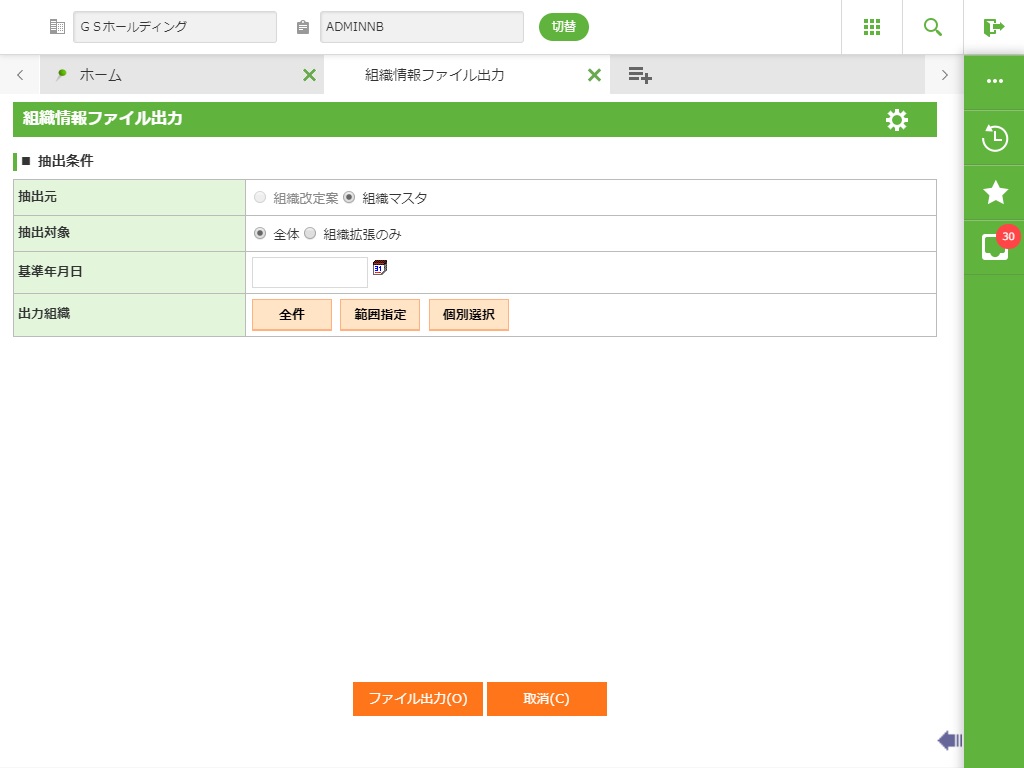This screenshot has height=768, width=1024.
Task: Select the 全体 radio button
Action: [x=260, y=233]
